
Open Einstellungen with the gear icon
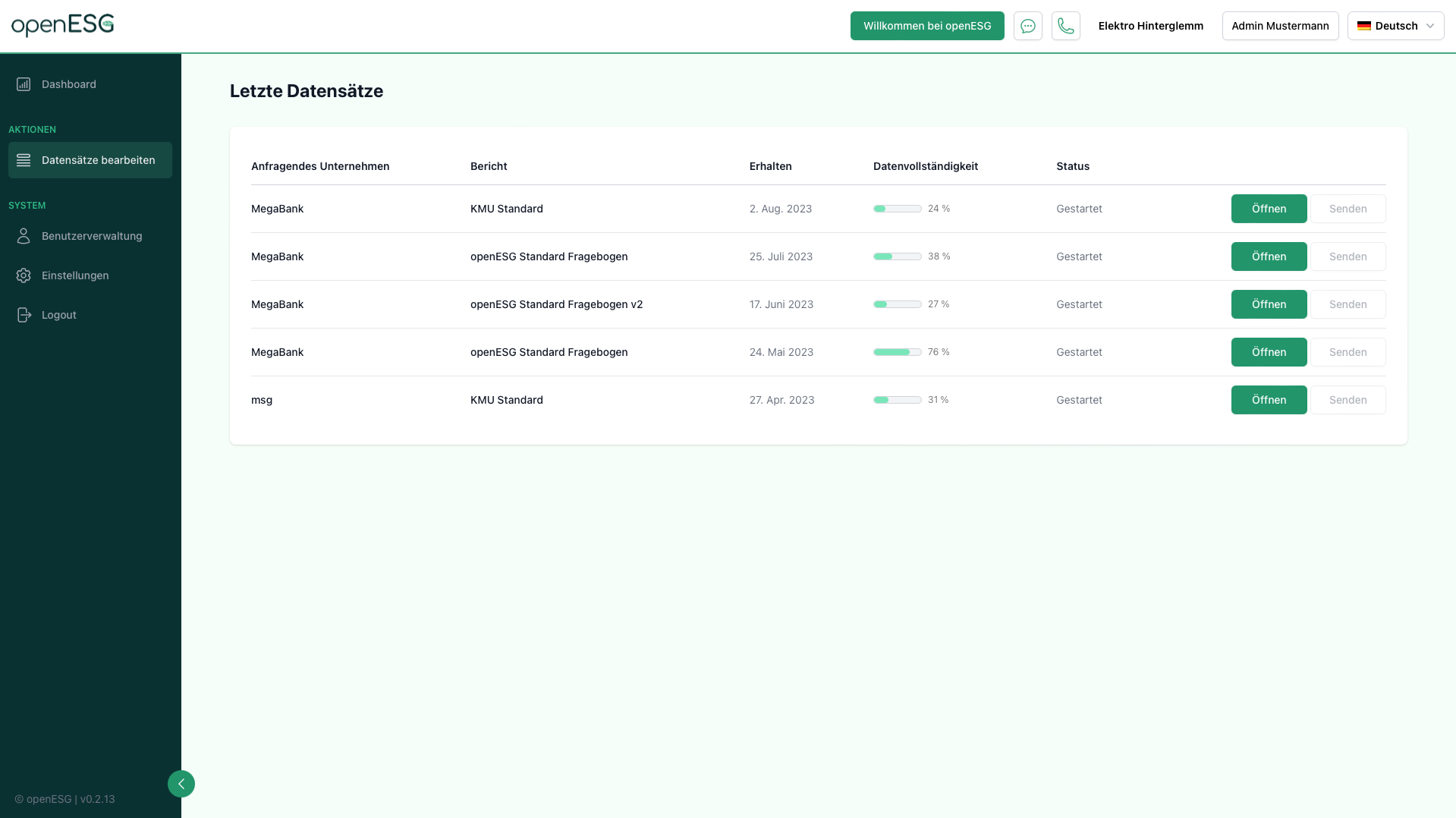click(24, 275)
